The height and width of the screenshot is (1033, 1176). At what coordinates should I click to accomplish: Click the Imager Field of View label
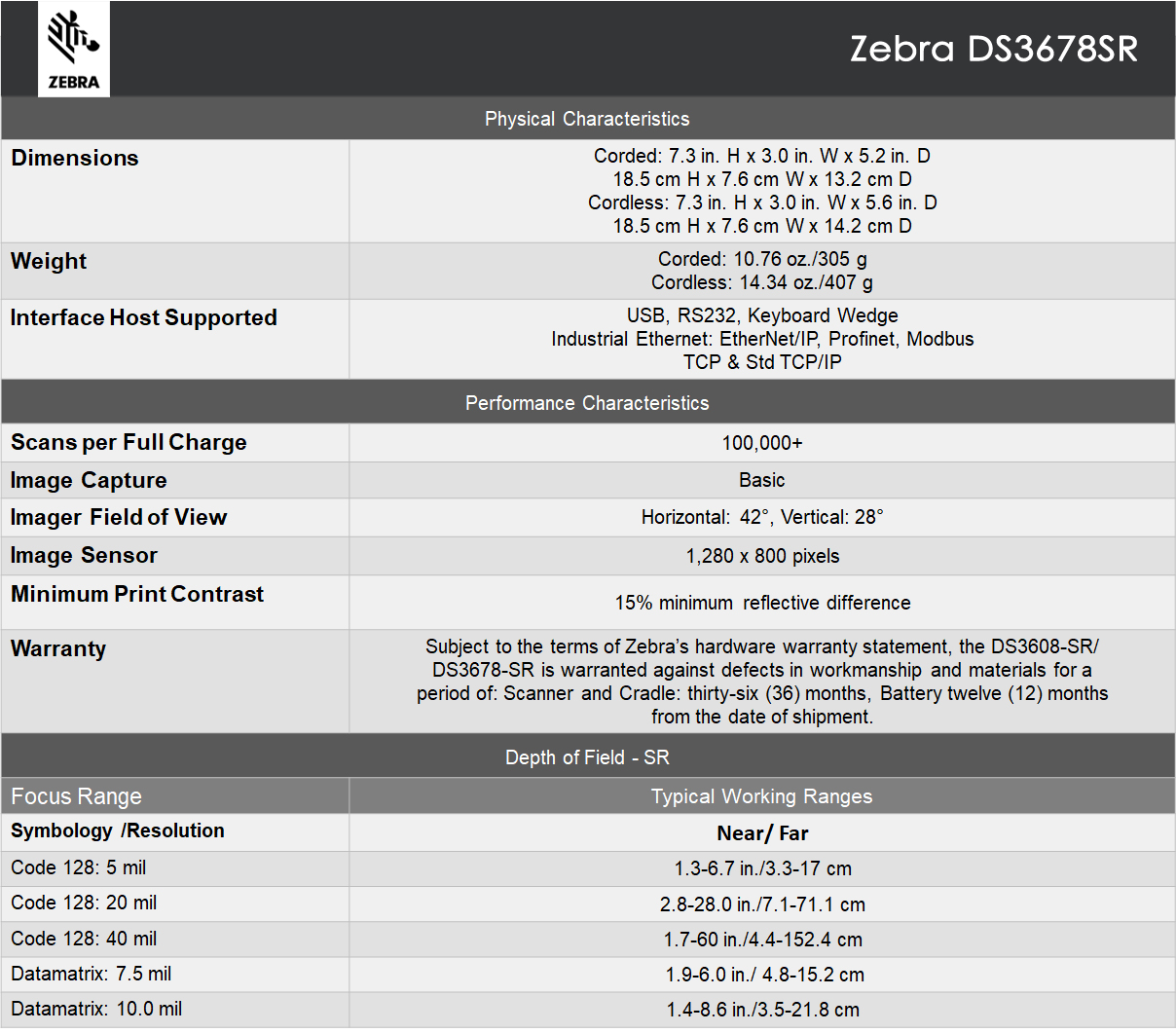[x=119, y=517]
